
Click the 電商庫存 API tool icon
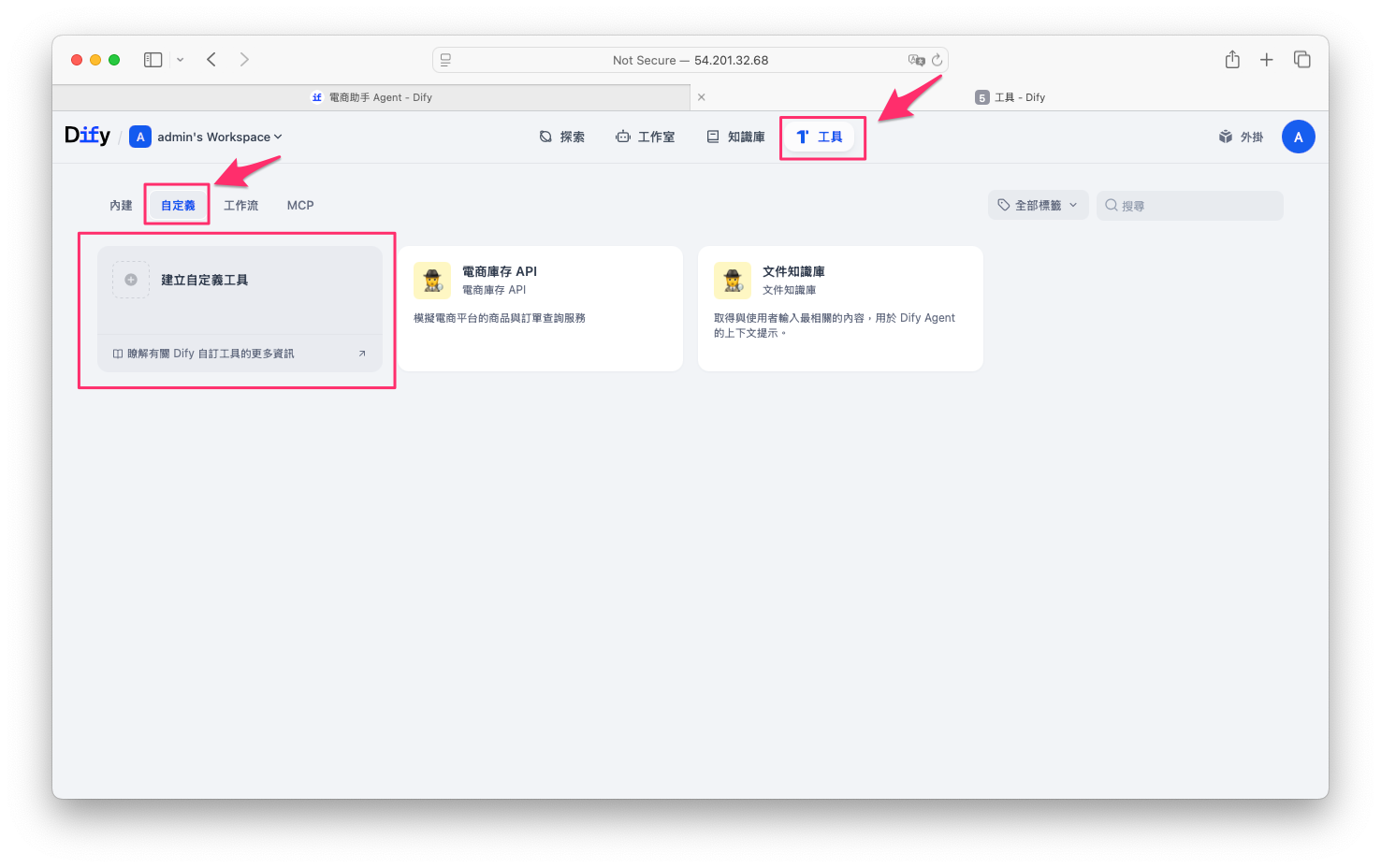point(432,280)
